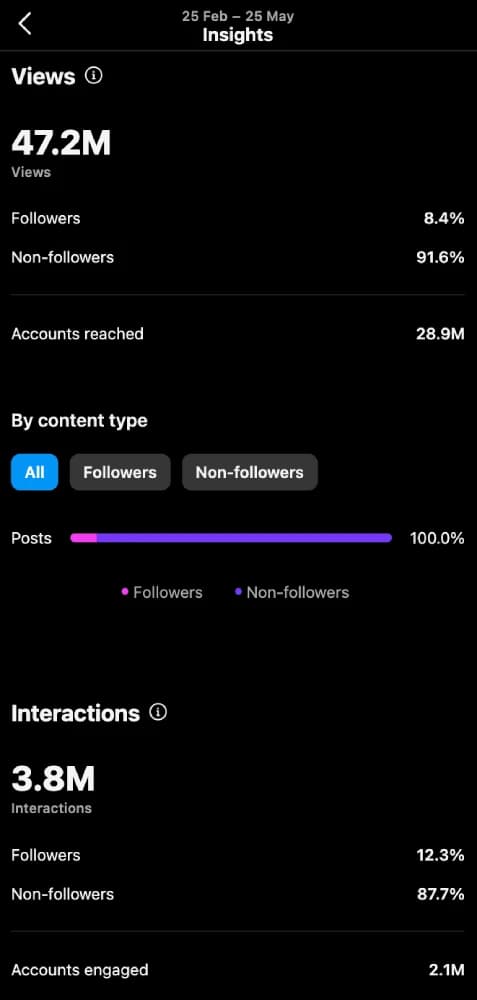This screenshot has width=477, height=1000.
Task: Open the Views info icon
Action: point(94,76)
